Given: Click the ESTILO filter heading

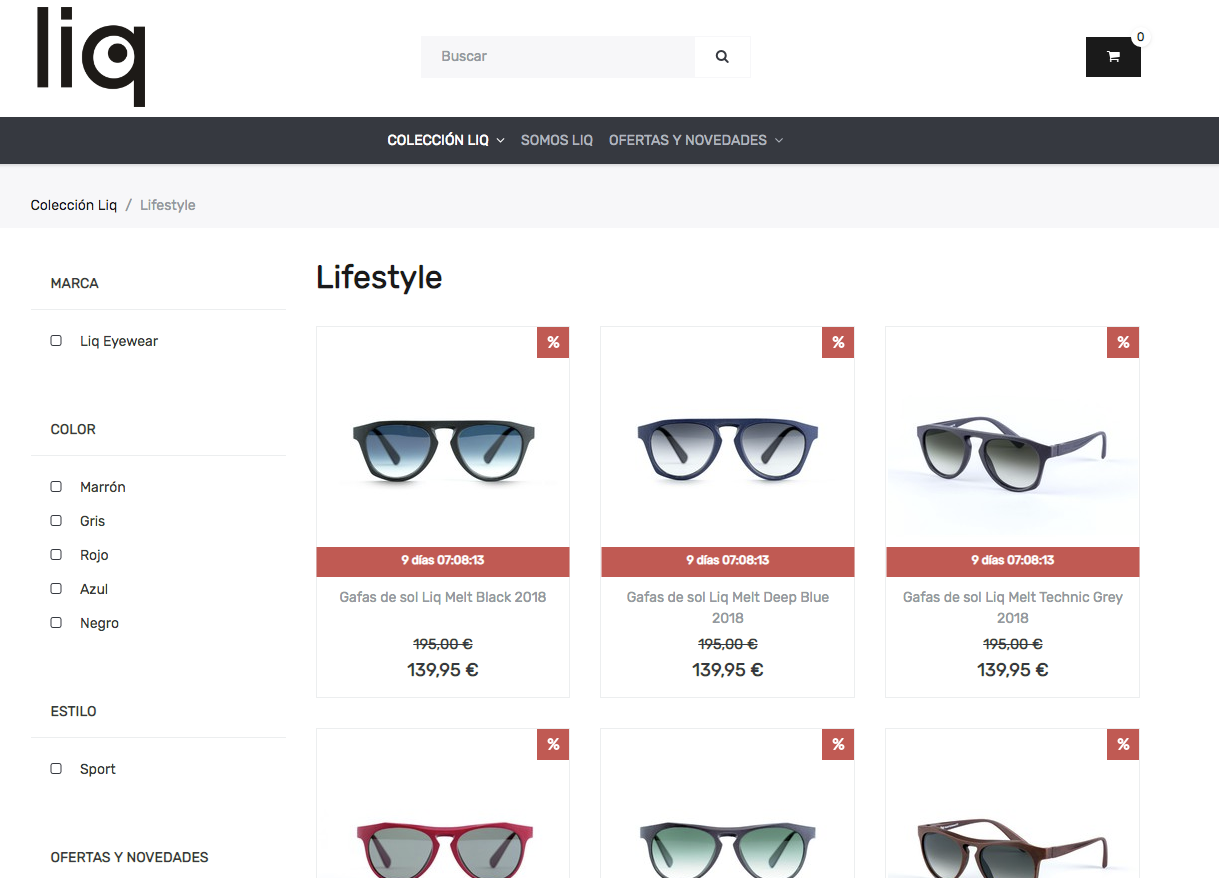Looking at the screenshot, I should [74, 711].
